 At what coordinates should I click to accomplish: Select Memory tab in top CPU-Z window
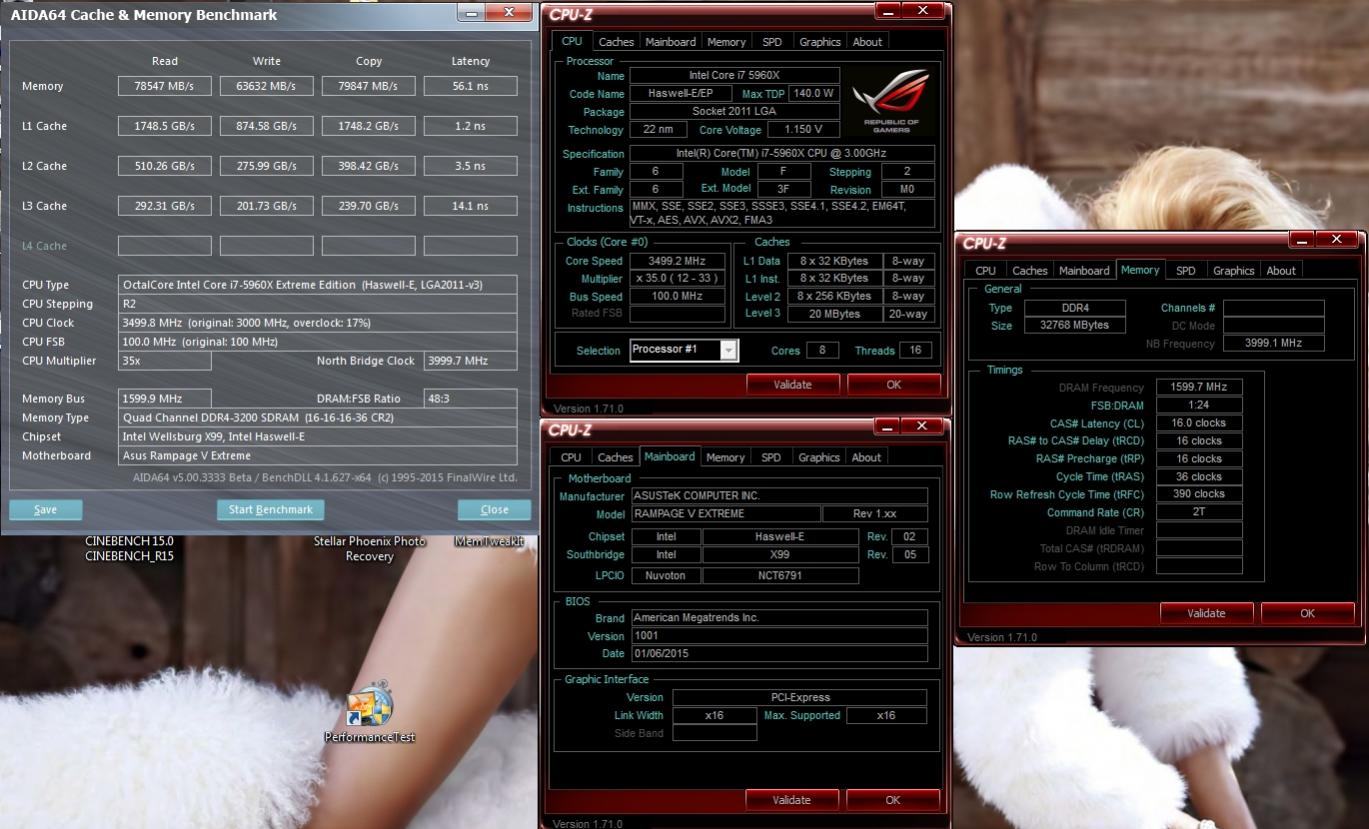pyautogui.click(x=726, y=42)
